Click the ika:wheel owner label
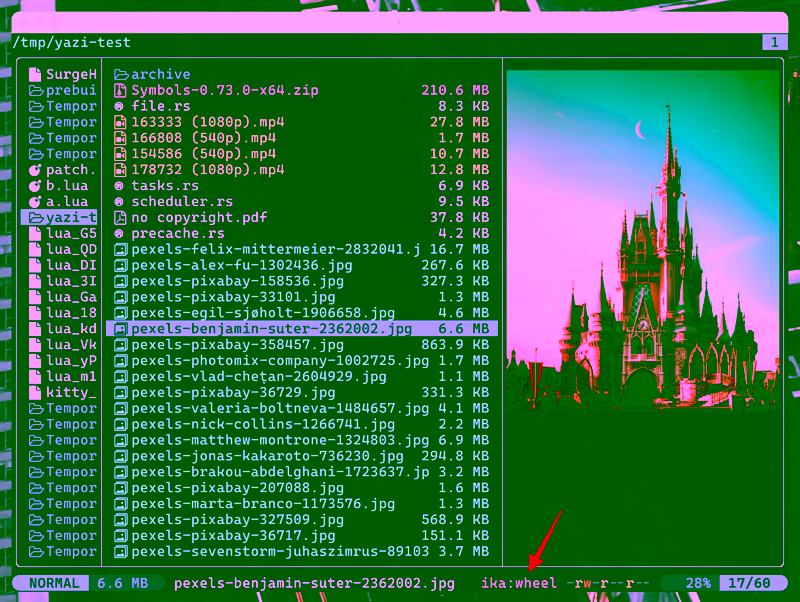This screenshot has height=602, width=800. click(x=518, y=583)
